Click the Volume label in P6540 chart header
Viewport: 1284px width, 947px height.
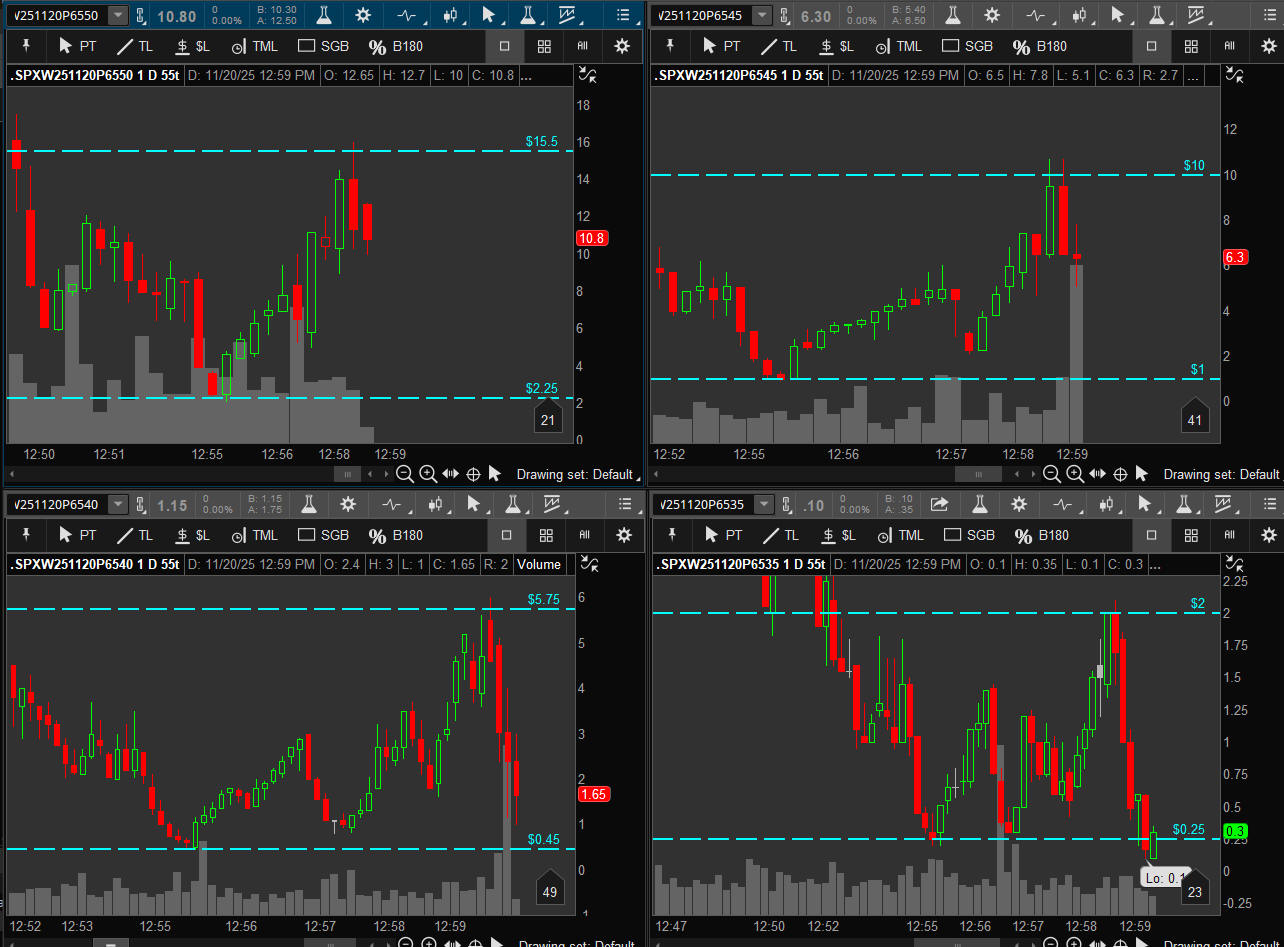pos(539,565)
